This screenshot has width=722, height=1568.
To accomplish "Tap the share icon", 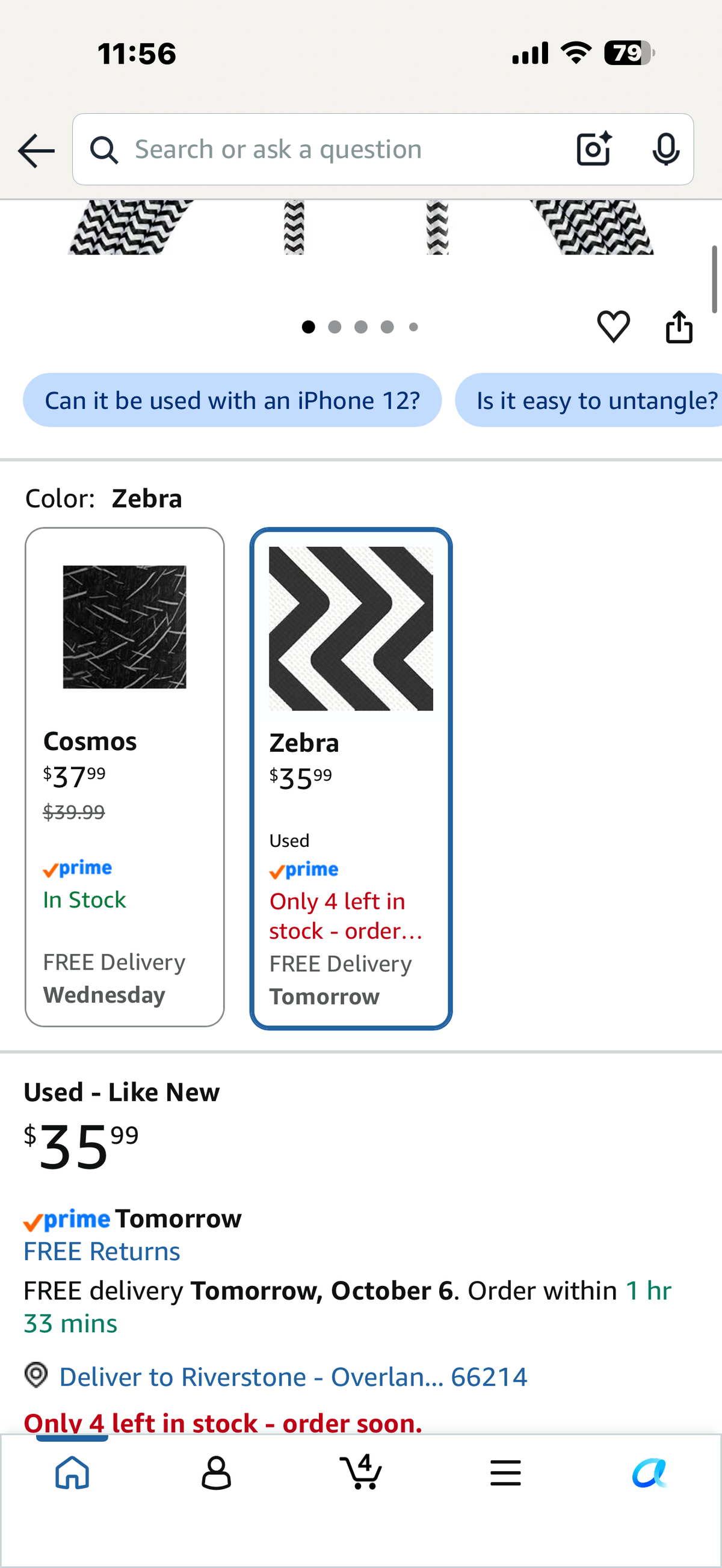I will [x=679, y=327].
